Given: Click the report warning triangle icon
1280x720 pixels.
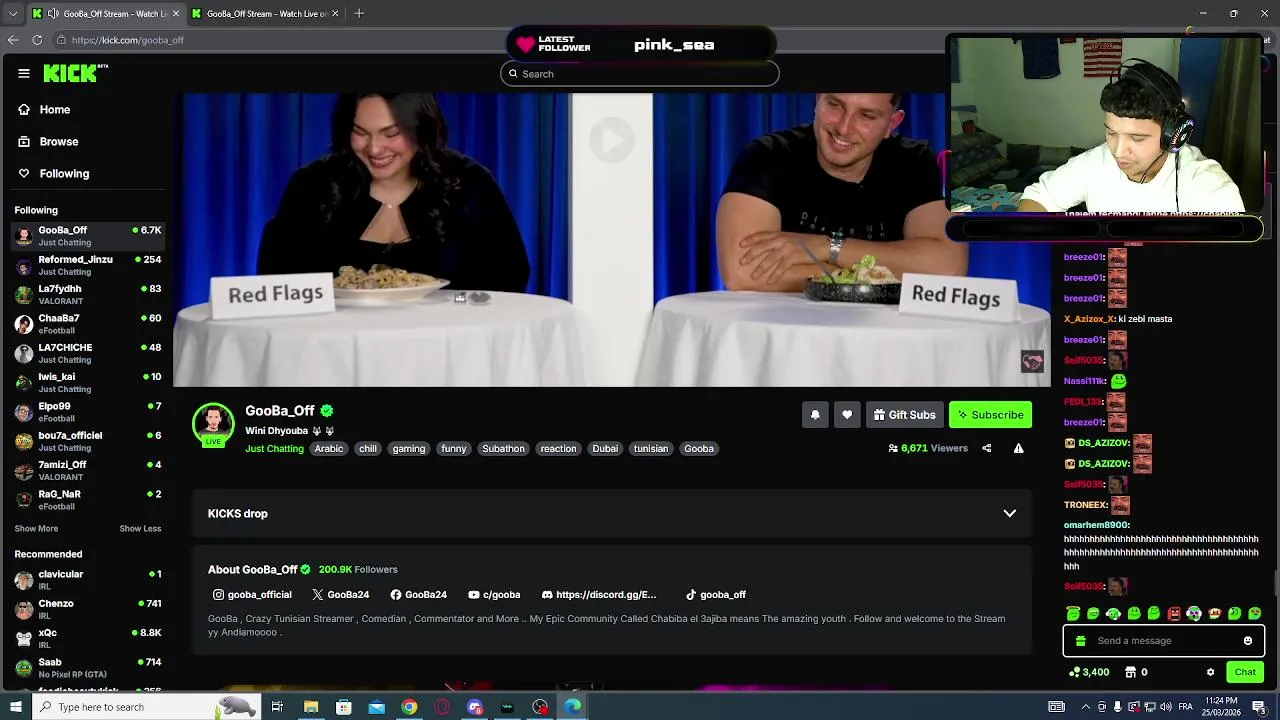Looking at the screenshot, I should pyautogui.click(x=1018, y=448).
